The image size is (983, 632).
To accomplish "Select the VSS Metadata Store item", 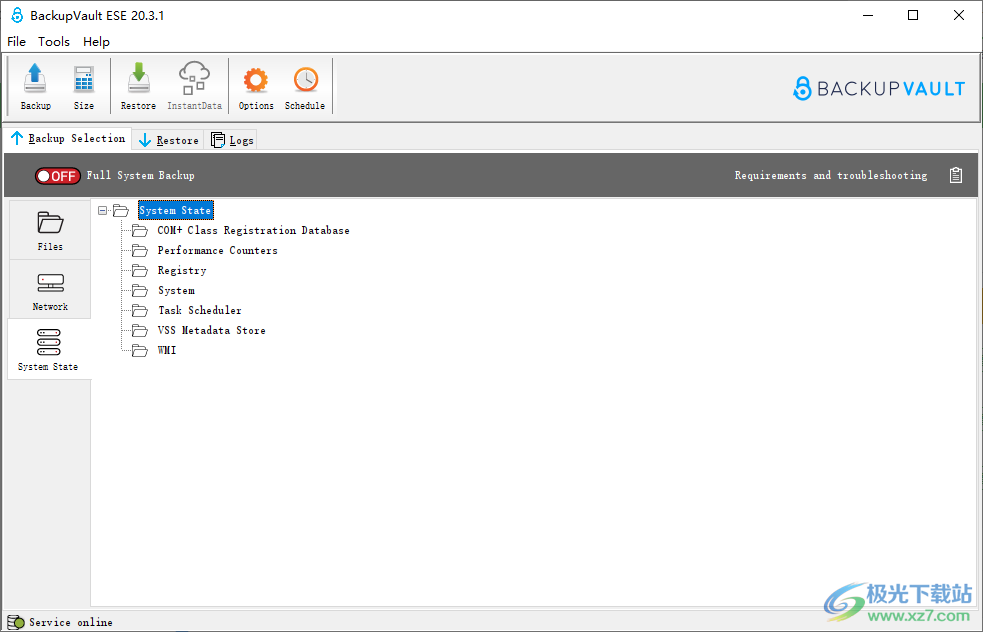I will [211, 331].
